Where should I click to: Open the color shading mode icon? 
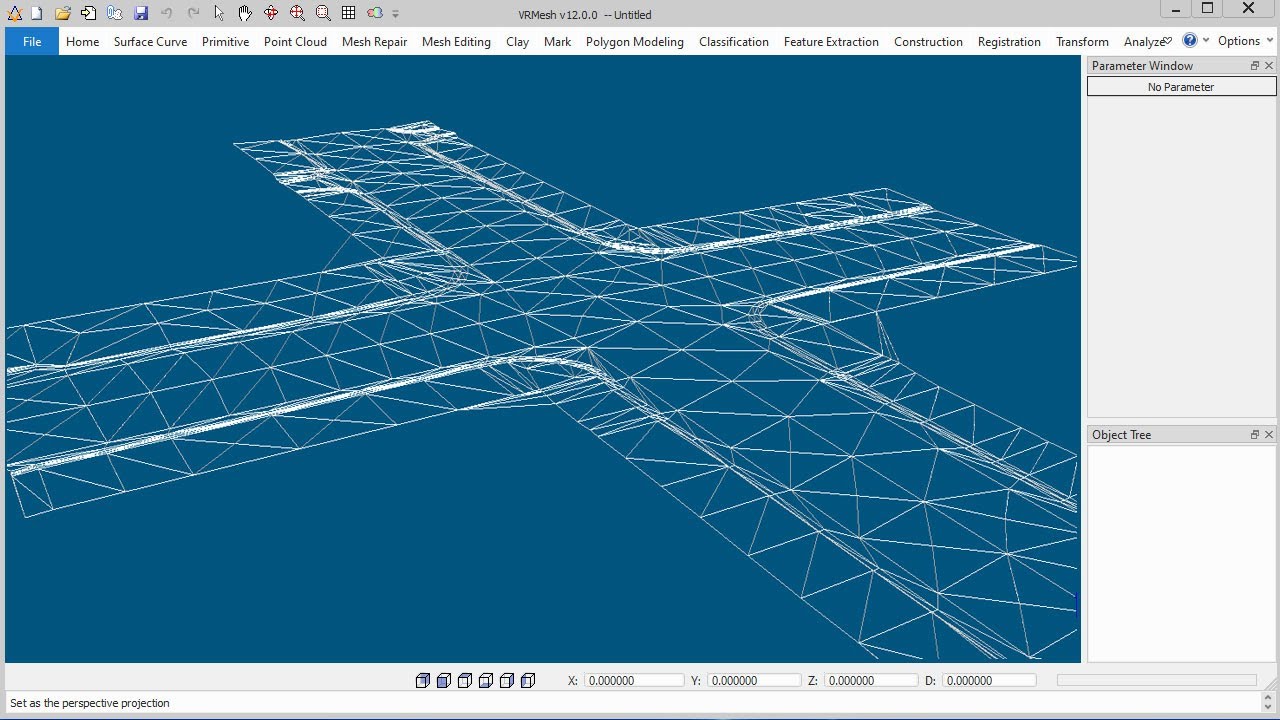375,13
